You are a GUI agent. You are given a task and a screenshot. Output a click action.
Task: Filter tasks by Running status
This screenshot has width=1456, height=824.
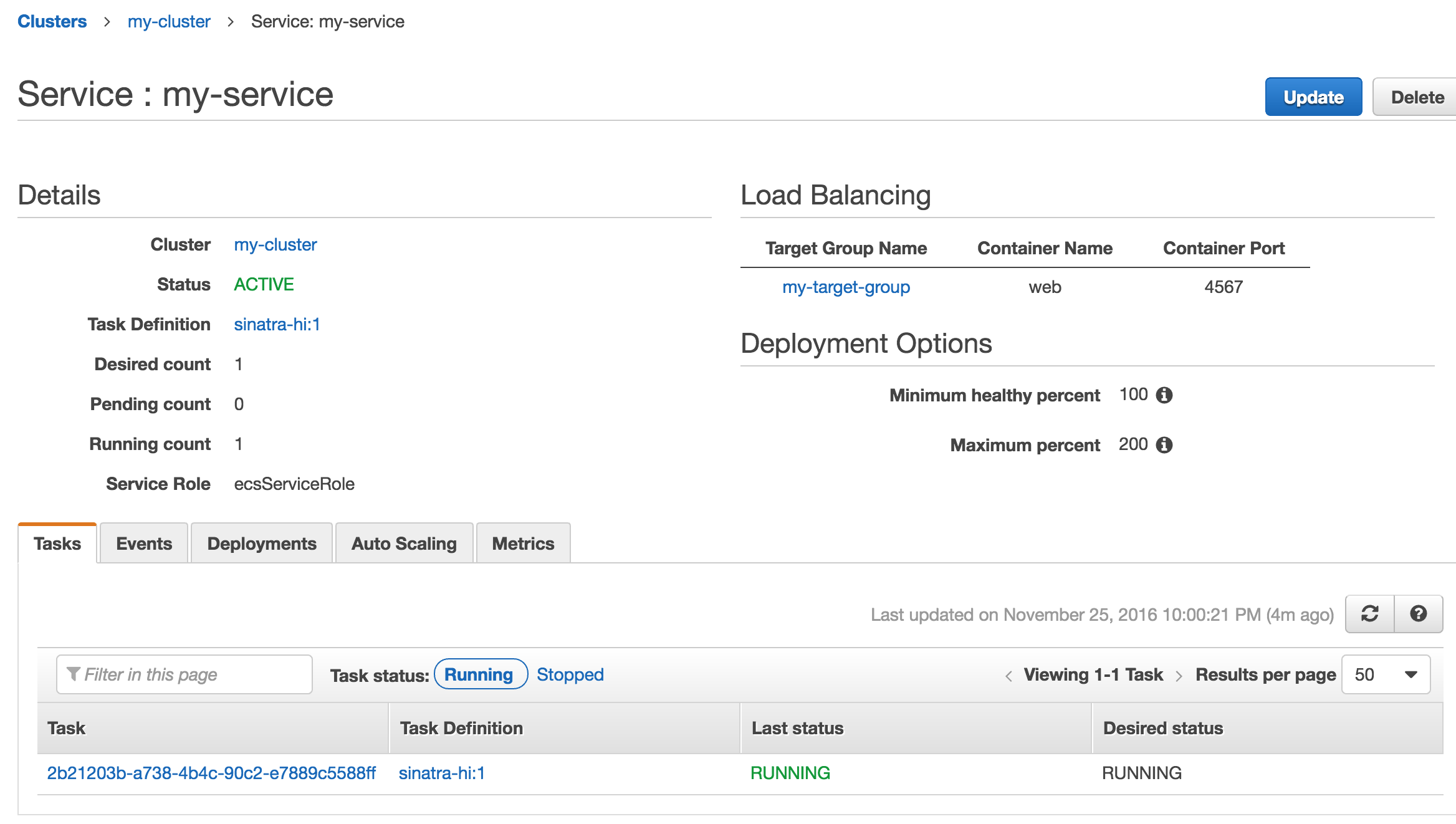click(x=481, y=674)
